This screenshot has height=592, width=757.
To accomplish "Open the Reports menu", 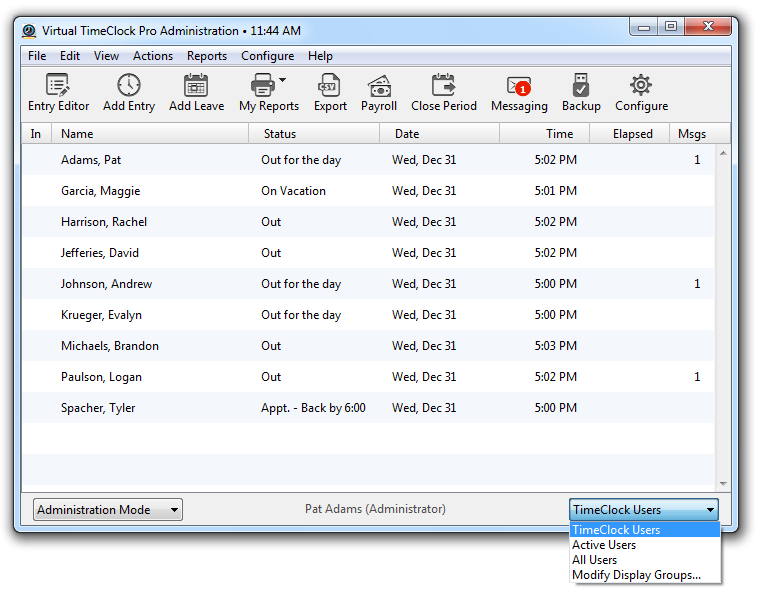I will (x=207, y=56).
